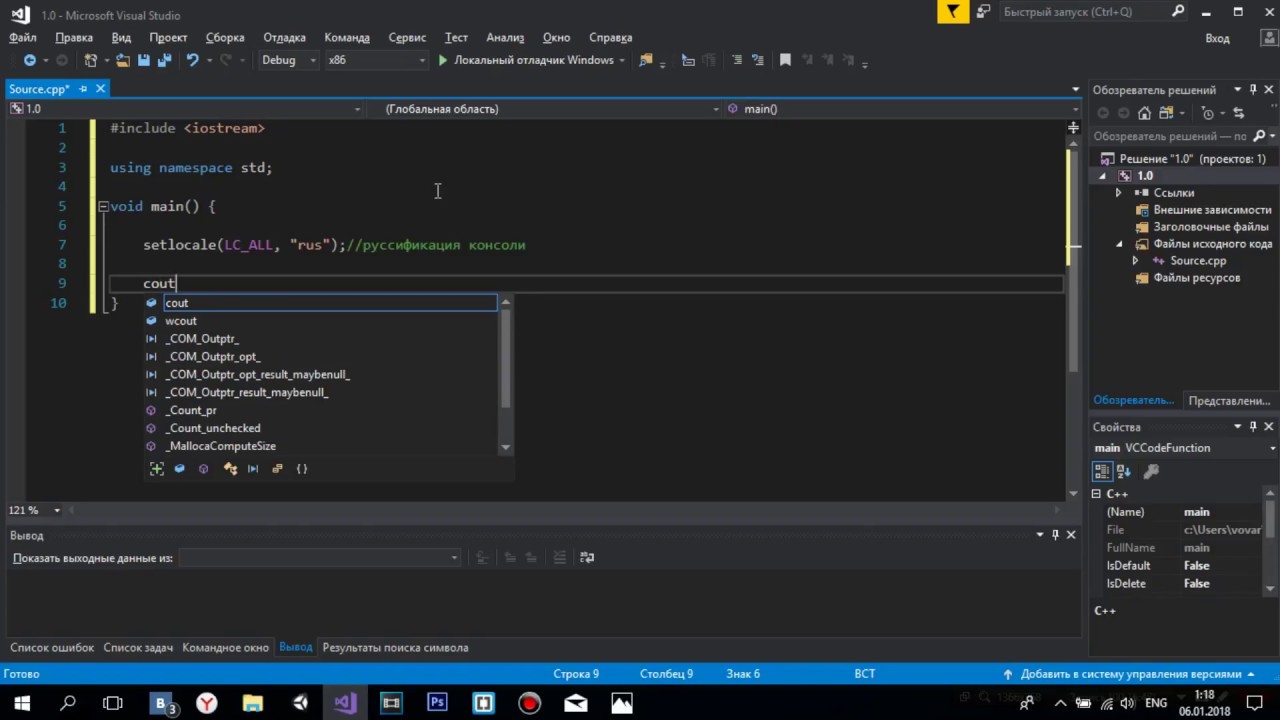The width and height of the screenshot is (1280, 720).
Task: Click the Save All double-floppy icon
Action: coord(164,60)
